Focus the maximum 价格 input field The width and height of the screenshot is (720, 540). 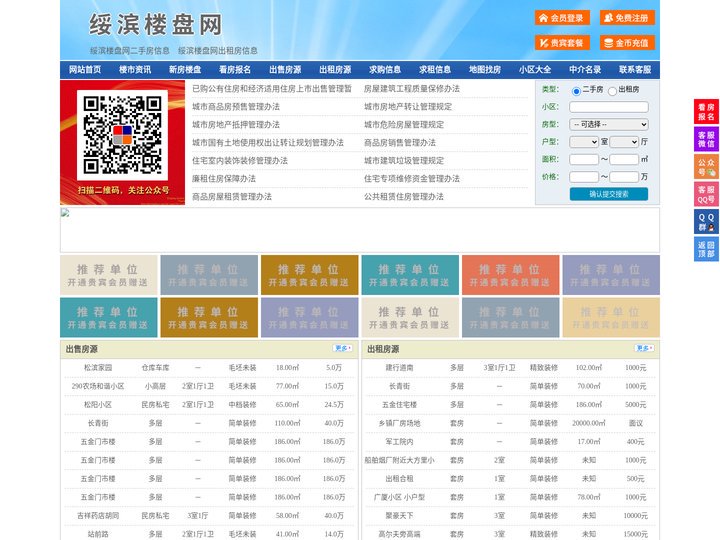[x=624, y=177]
